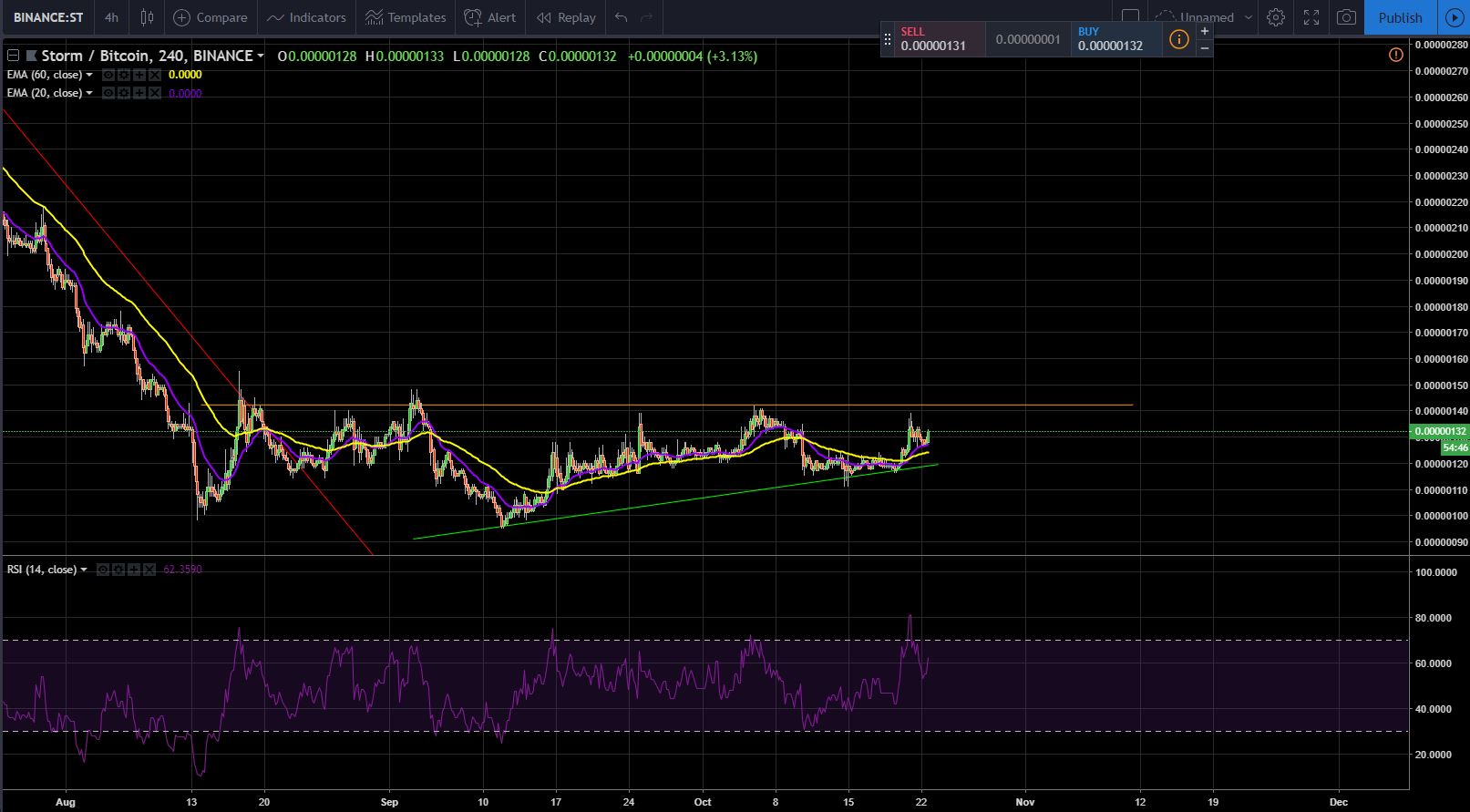Hide the RSI (14, close) indicator
The width and height of the screenshot is (1470, 812).
point(103,570)
